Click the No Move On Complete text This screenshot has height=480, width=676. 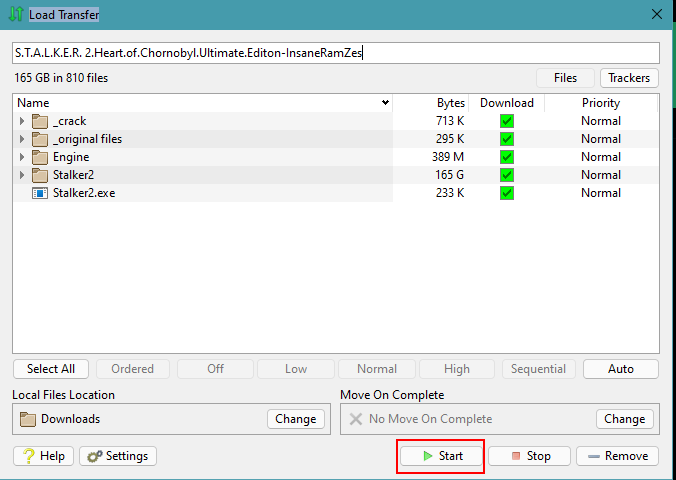pos(431,419)
